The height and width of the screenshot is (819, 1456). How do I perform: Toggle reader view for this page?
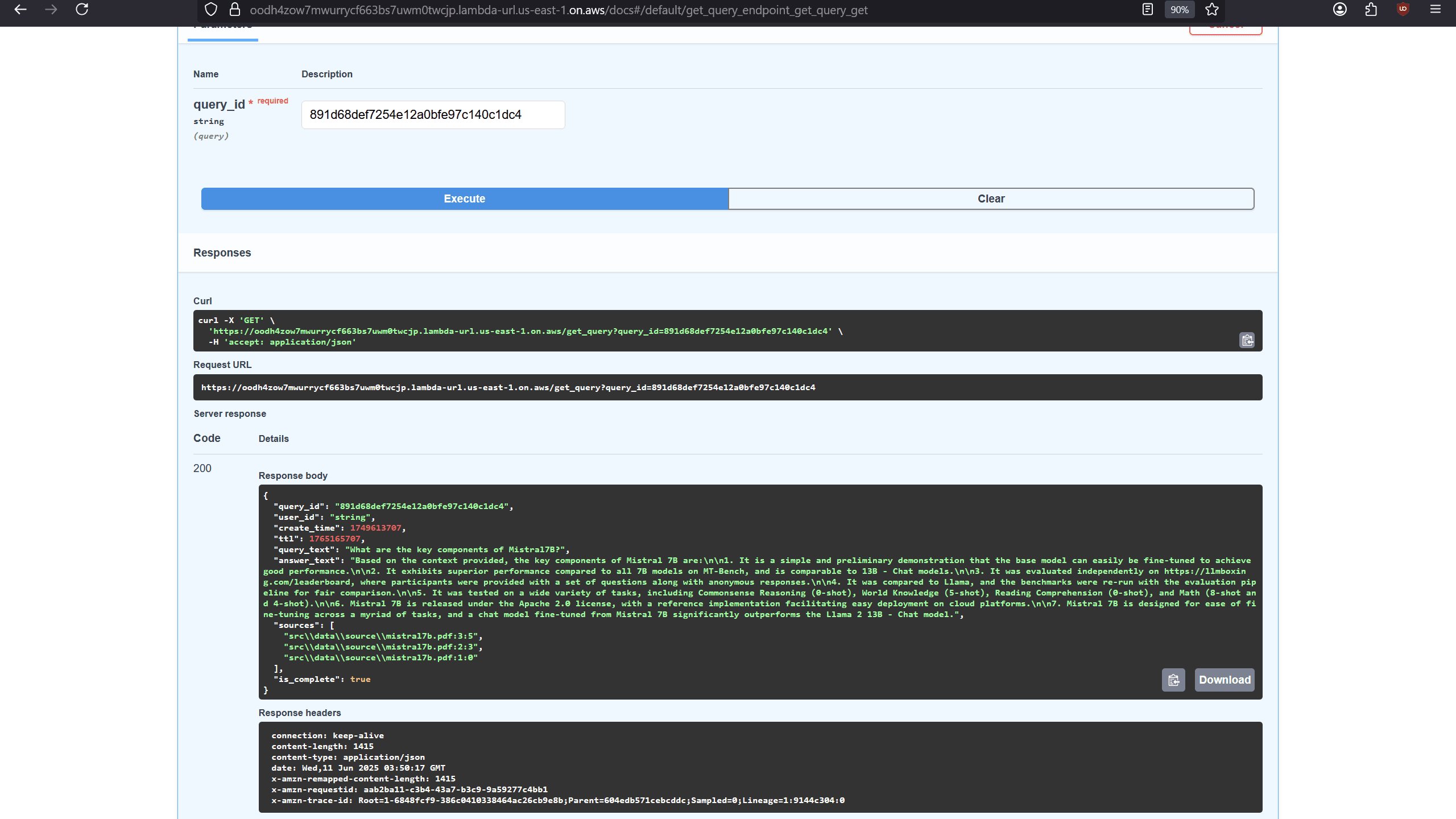pos(1148,10)
